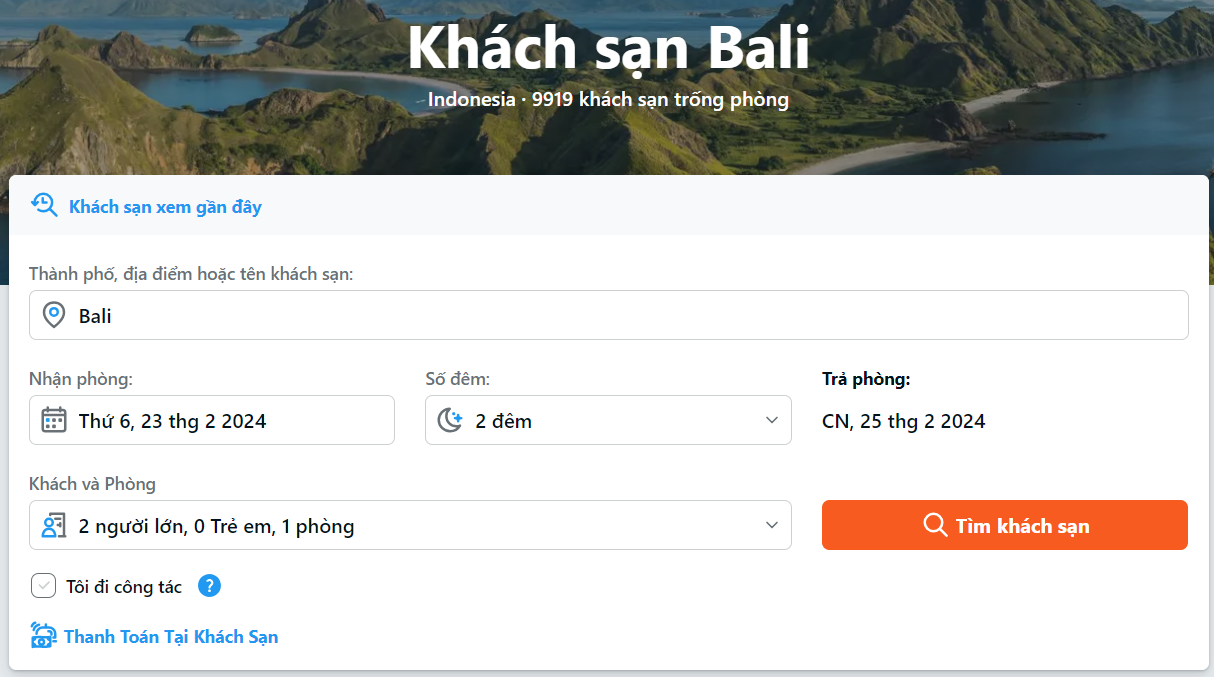Click the pay-at-hotel icon

43,636
